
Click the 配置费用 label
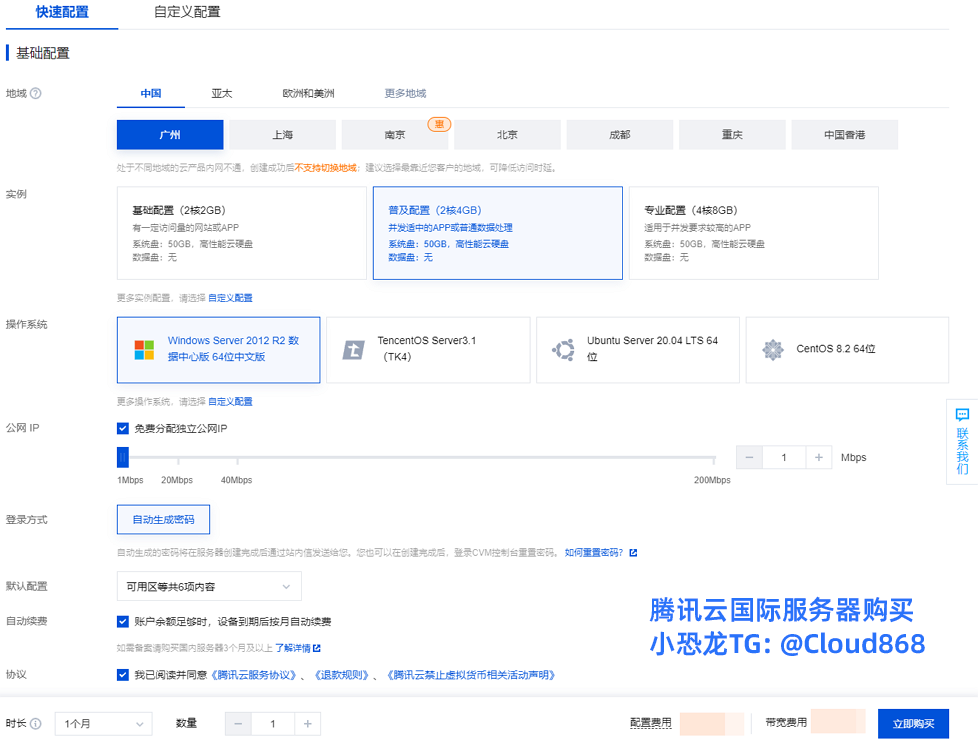651,723
